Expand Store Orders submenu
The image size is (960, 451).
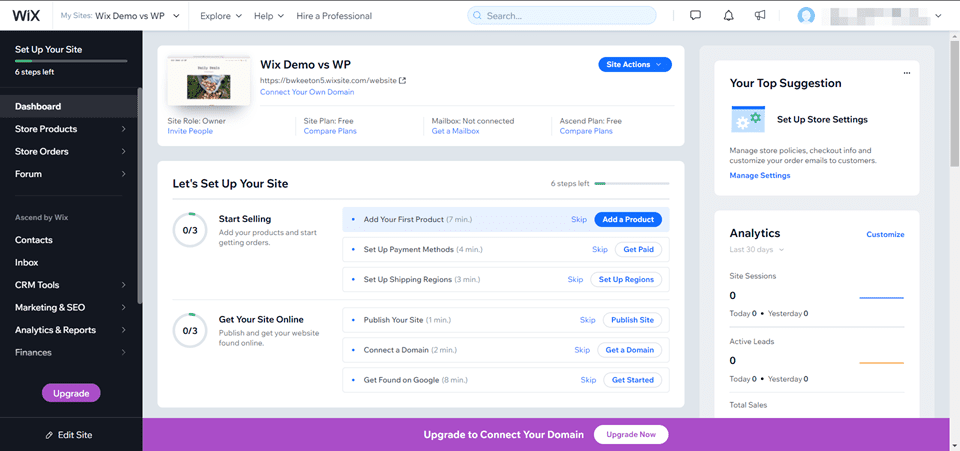(124, 152)
